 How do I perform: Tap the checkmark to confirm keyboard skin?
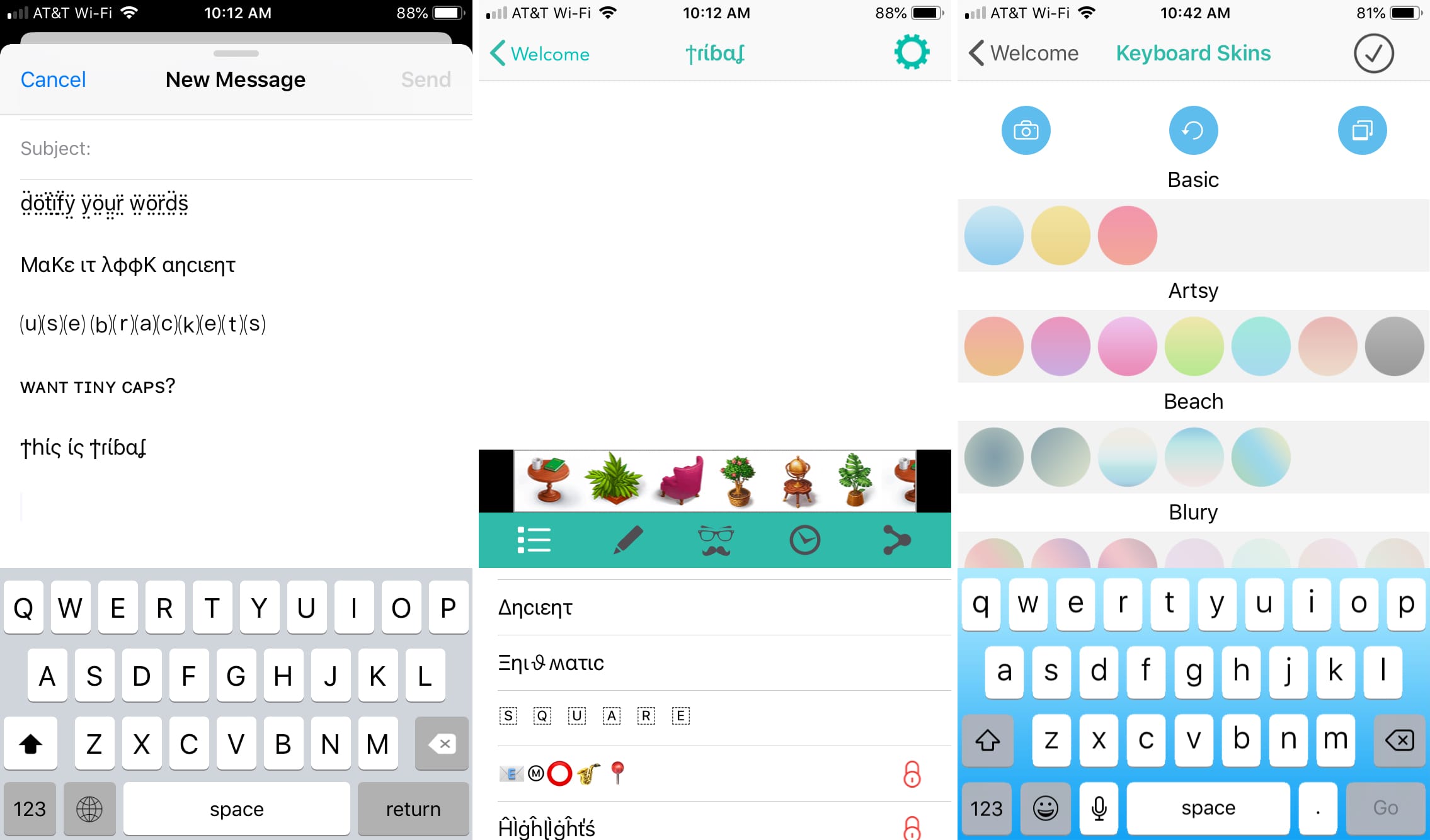pyautogui.click(x=1374, y=54)
